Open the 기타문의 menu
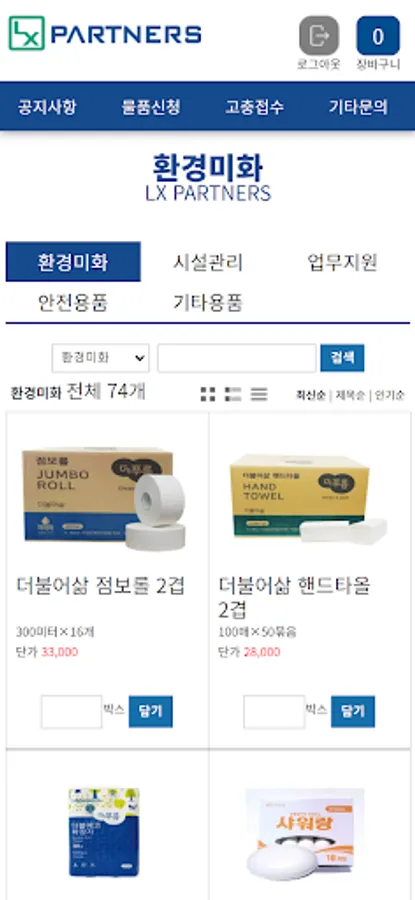The image size is (415, 900). pos(358,107)
